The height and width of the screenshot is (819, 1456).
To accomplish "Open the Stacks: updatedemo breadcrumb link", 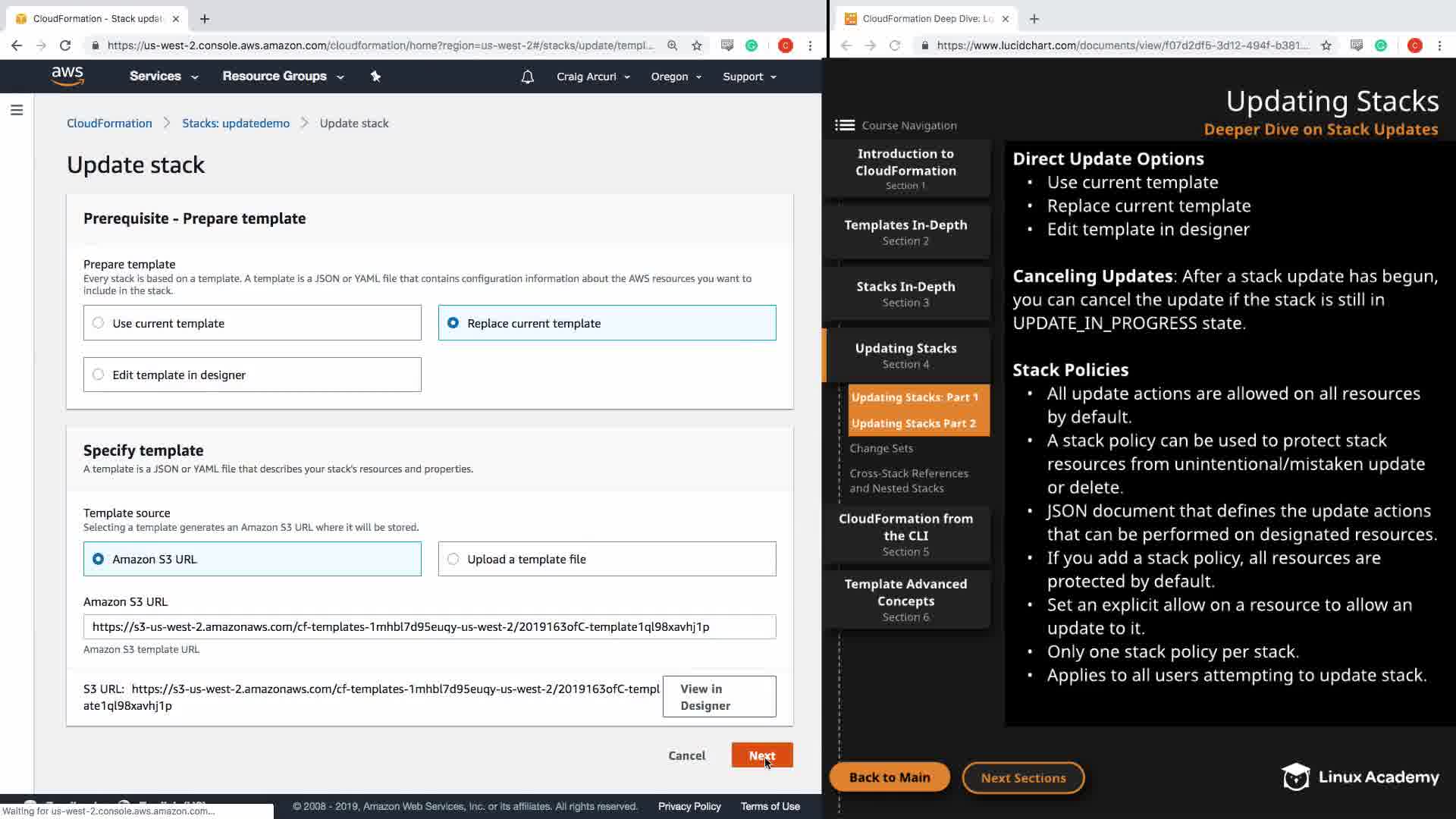I will pos(236,124).
